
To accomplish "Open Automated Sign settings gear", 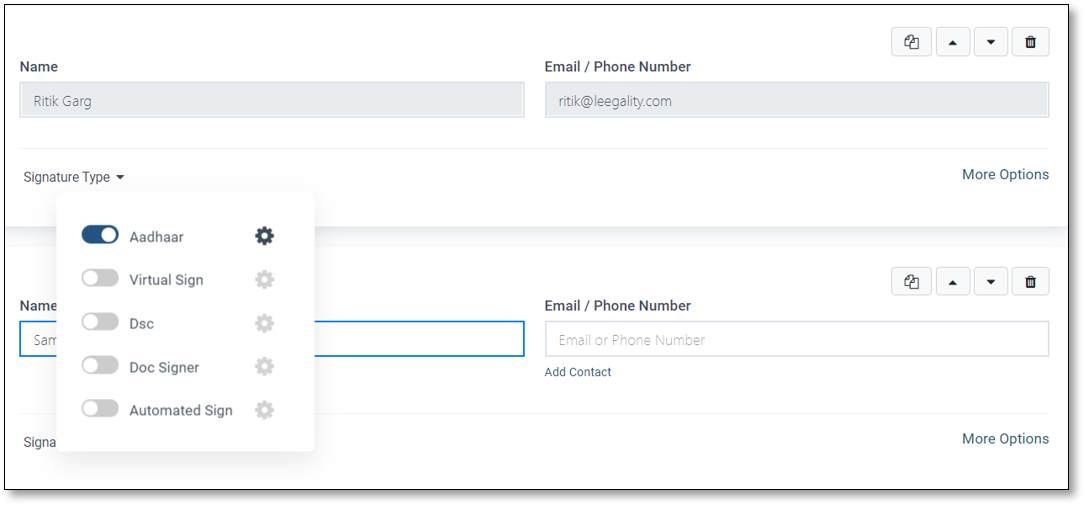I will click(264, 410).
